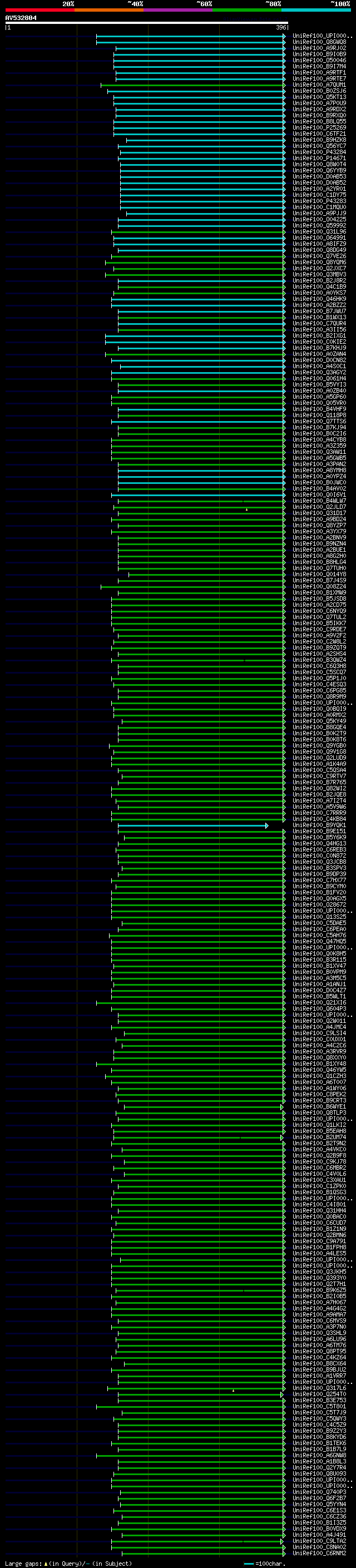
Task: Select the UniRef100_Q5KY49 label
Action: point(319,721)
